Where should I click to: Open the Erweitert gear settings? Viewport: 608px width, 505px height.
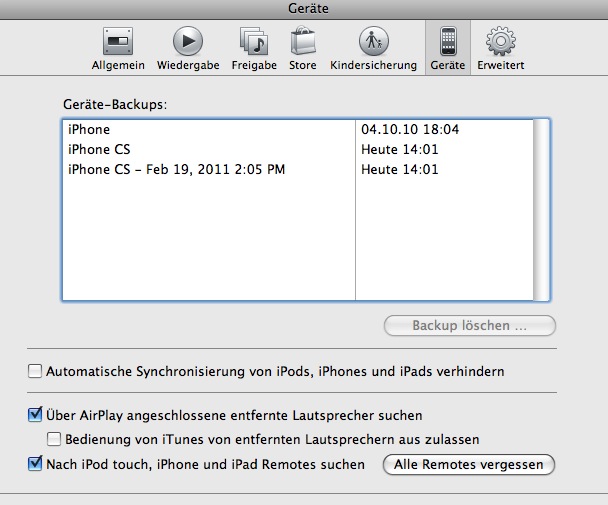click(x=500, y=44)
